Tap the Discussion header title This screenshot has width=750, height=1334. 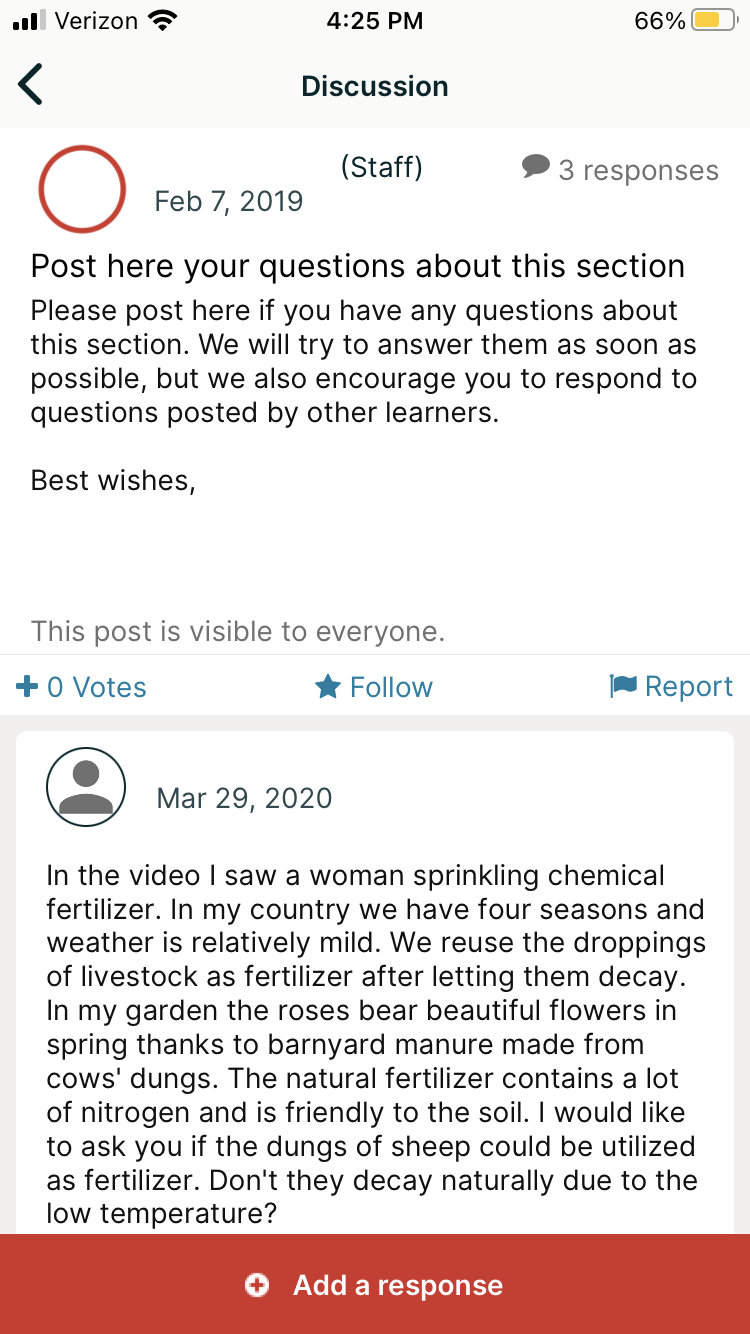point(375,86)
